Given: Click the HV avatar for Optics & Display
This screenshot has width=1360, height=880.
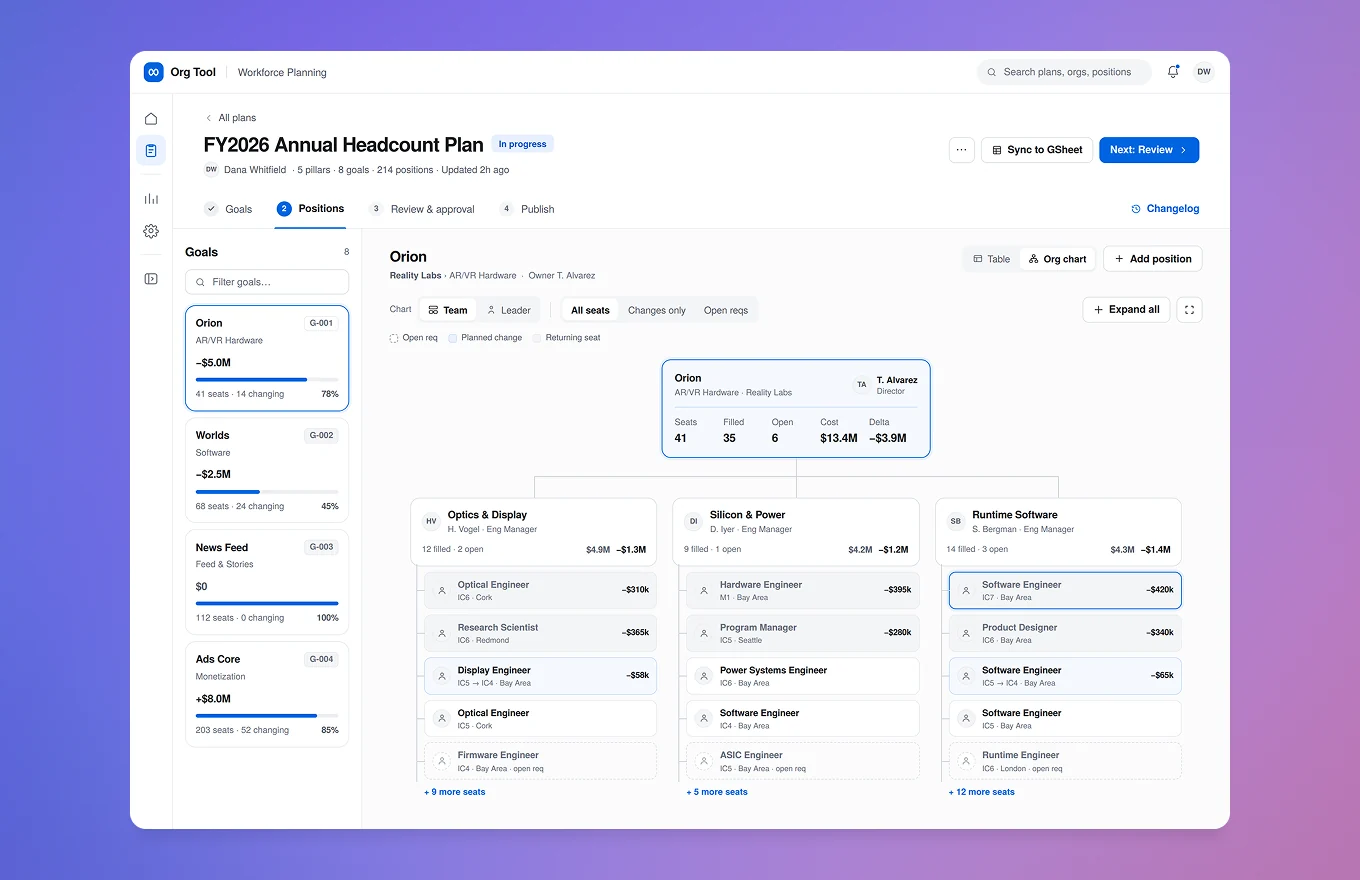Looking at the screenshot, I should point(431,521).
